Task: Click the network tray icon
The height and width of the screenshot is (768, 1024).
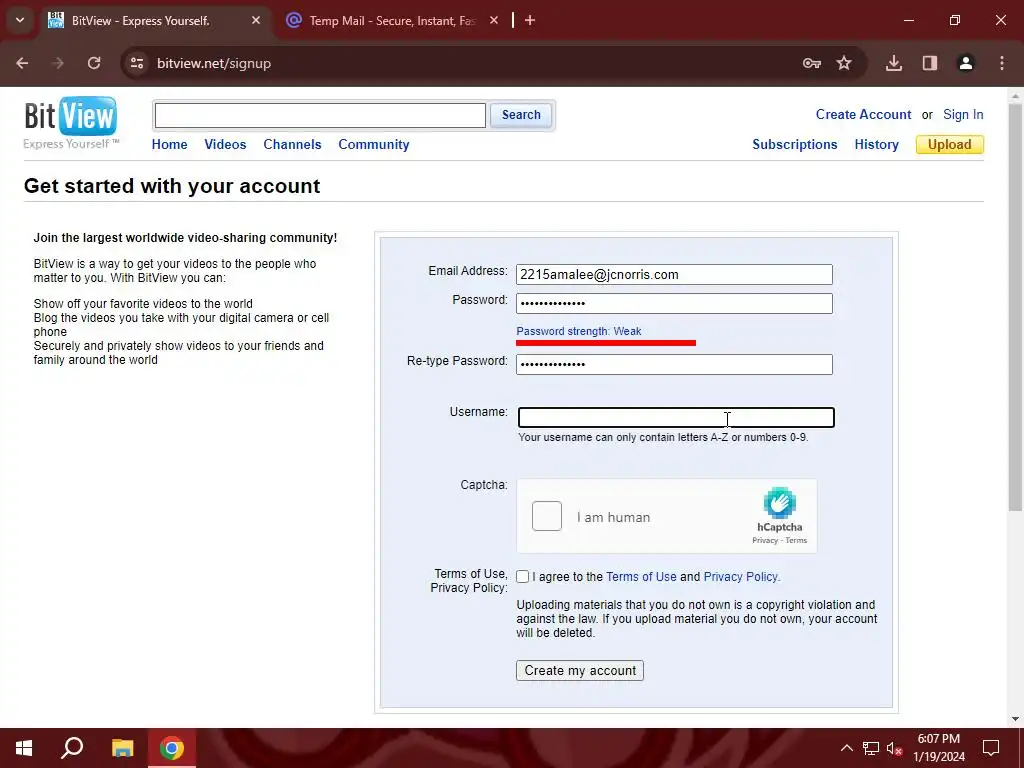Action: (x=871, y=748)
